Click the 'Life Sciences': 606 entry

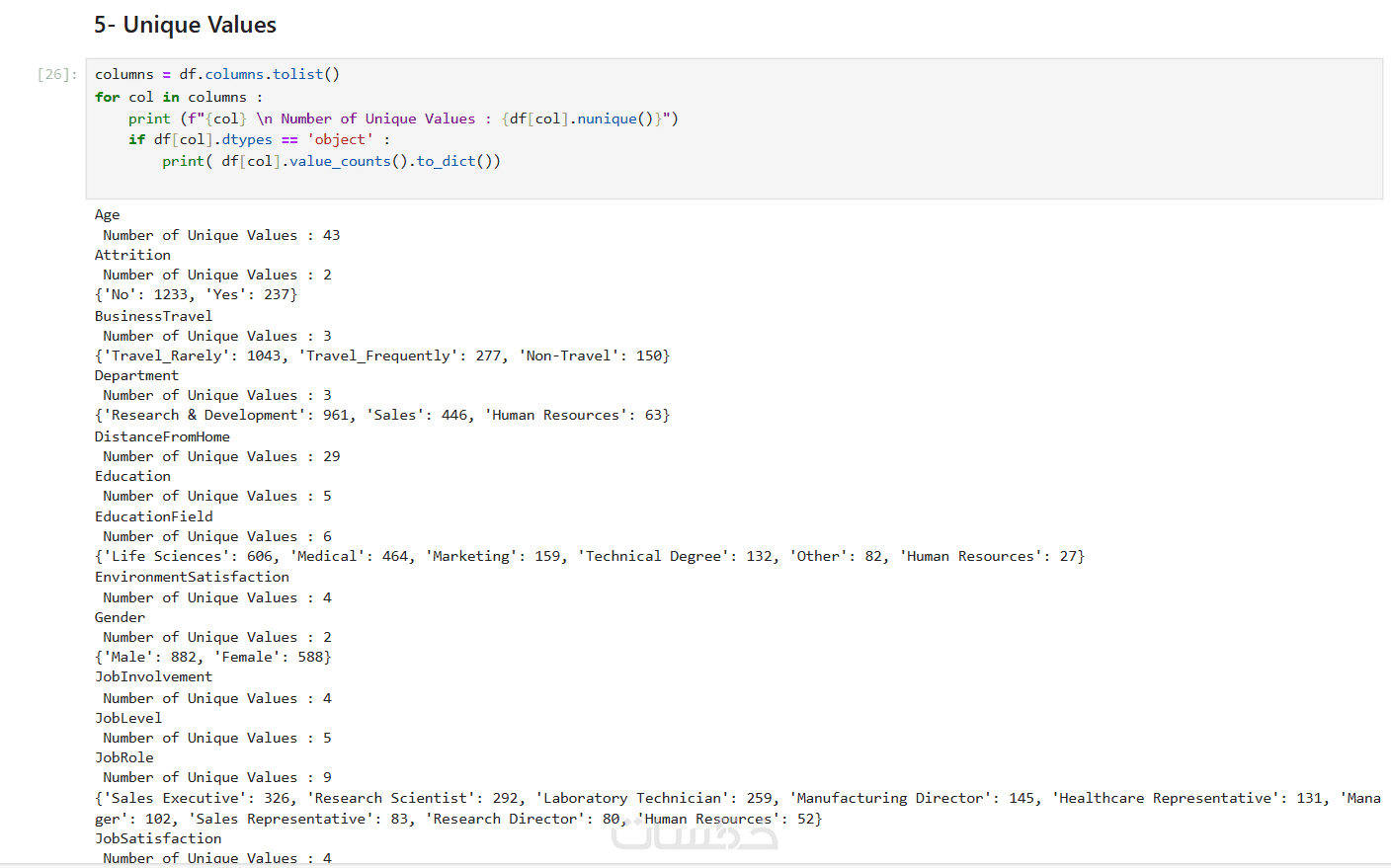188,556
